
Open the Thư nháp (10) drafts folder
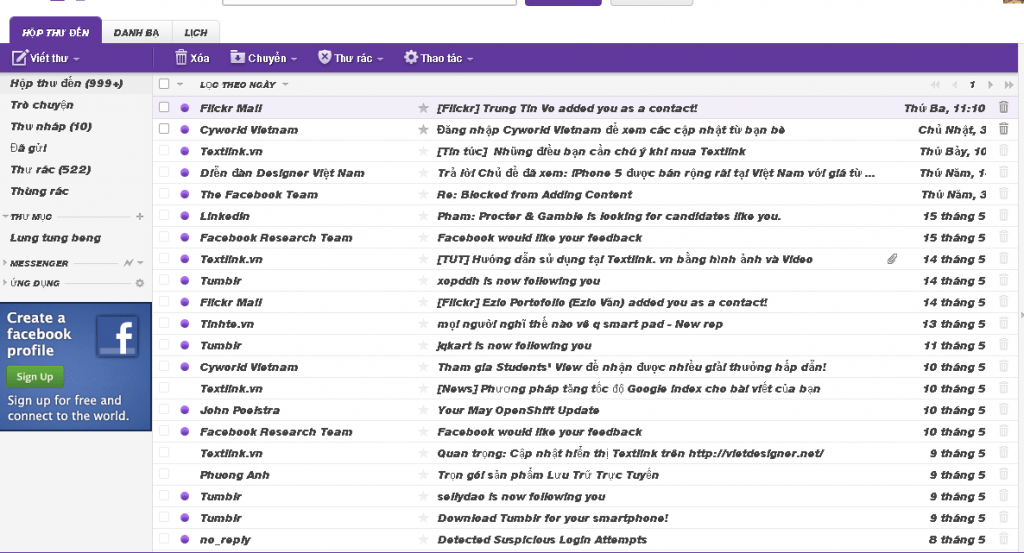tap(50, 127)
